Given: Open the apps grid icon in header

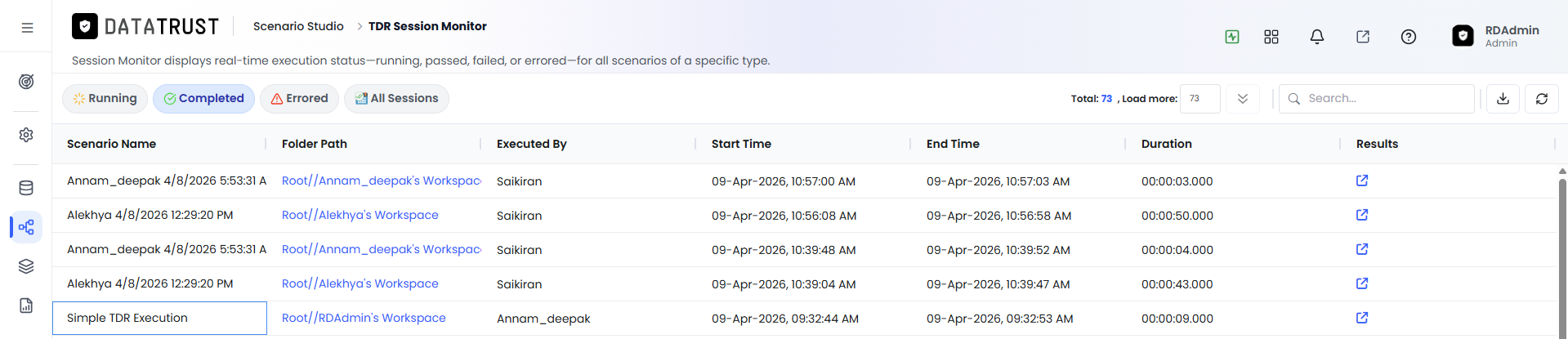Looking at the screenshot, I should pos(1271,37).
